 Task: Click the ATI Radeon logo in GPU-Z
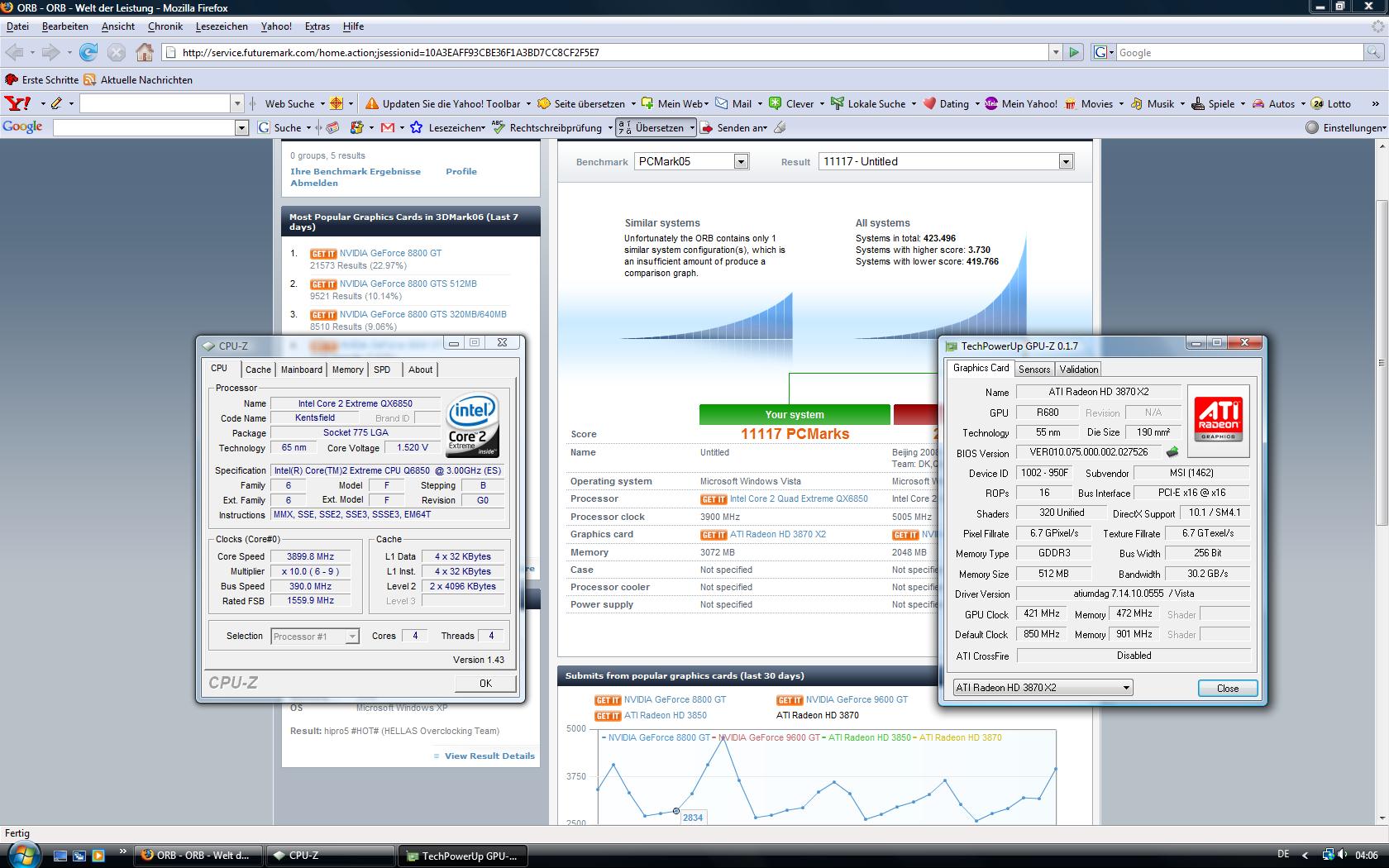point(1218,421)
